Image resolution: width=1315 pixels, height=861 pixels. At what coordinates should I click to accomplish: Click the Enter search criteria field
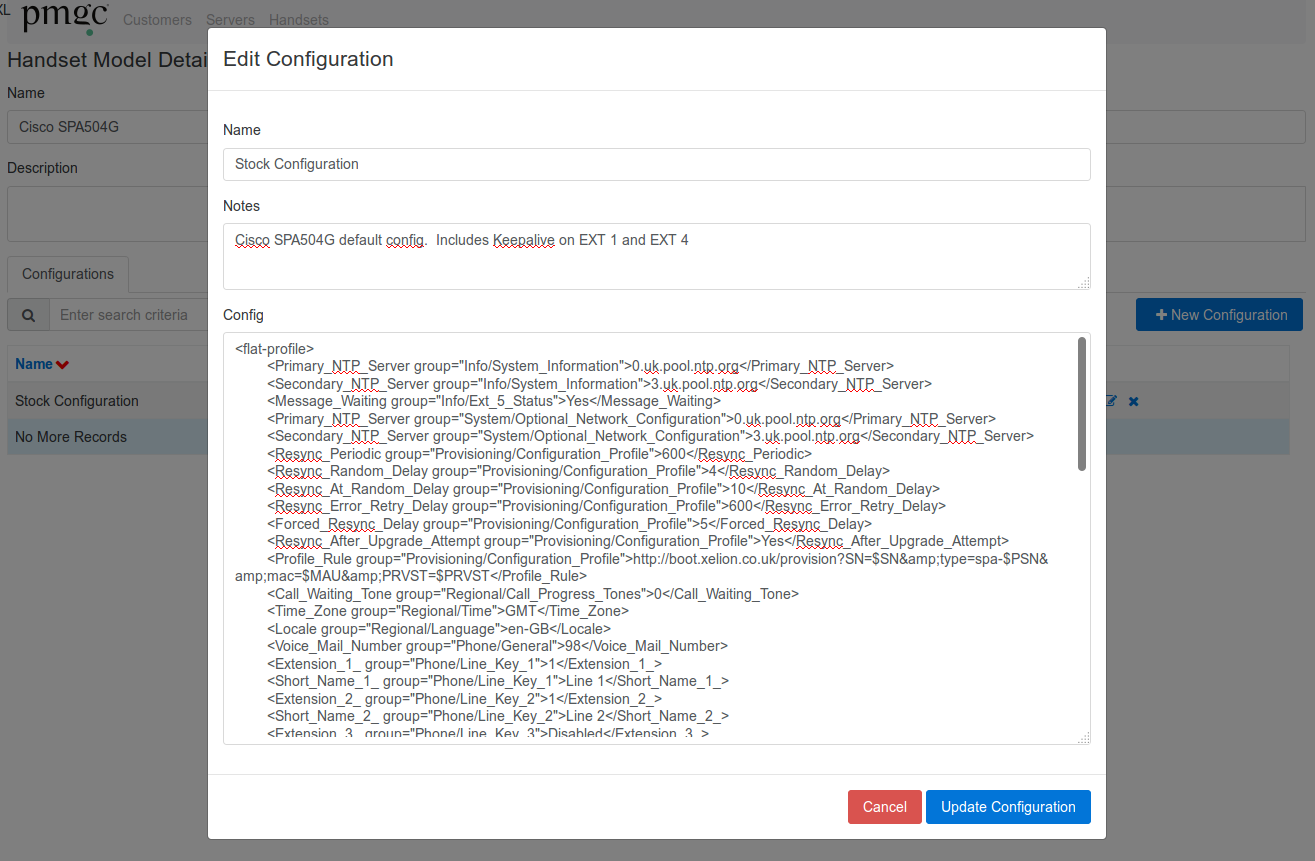[125, 315]
